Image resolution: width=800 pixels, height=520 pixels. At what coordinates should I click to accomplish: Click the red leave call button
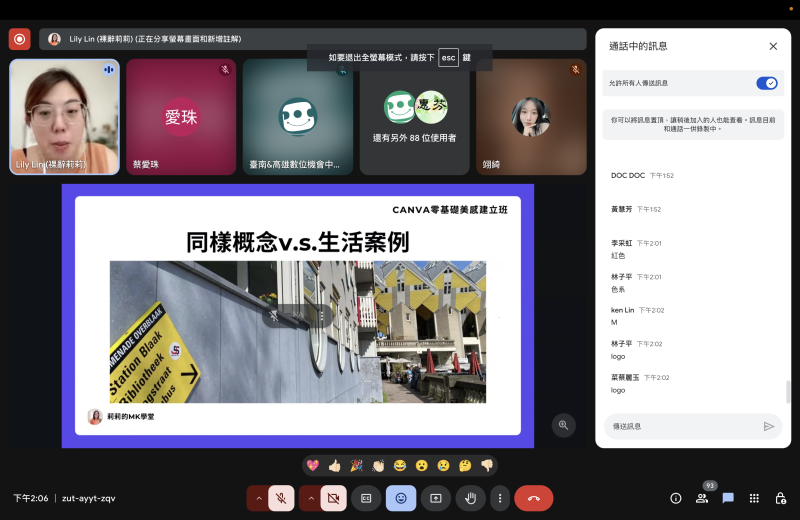tap(534, 499)
